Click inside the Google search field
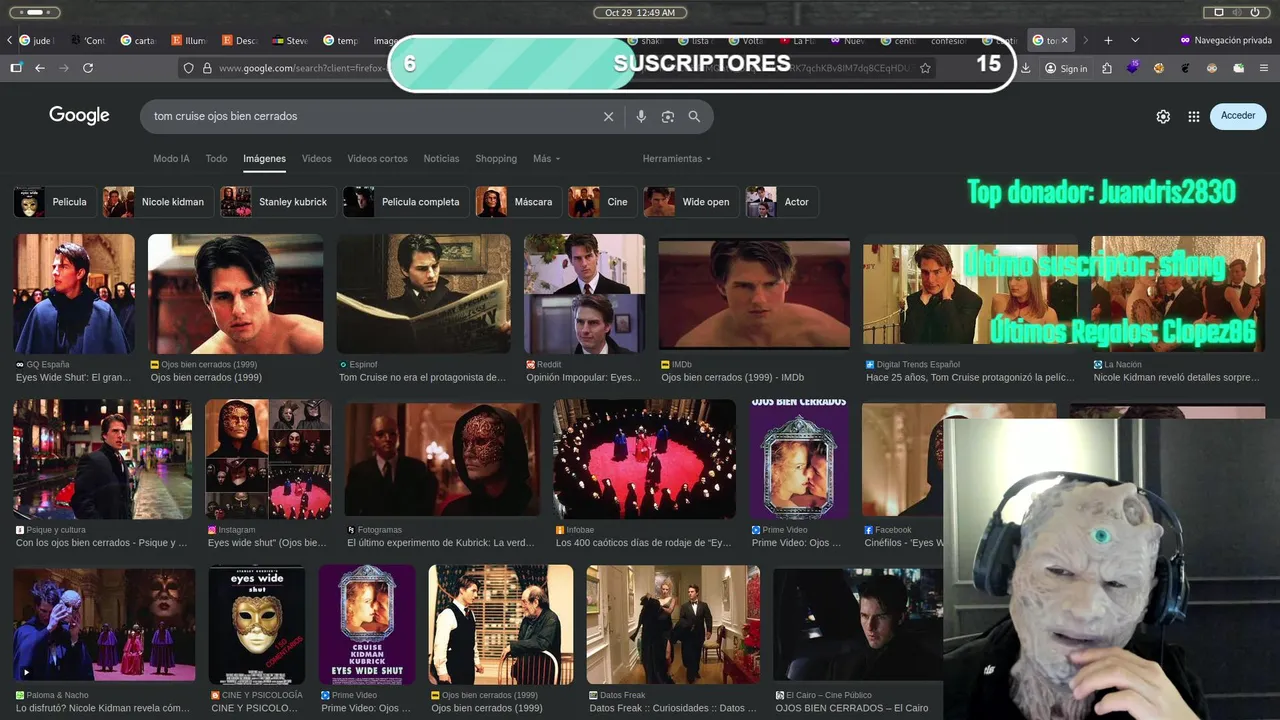 pos(375,116)
